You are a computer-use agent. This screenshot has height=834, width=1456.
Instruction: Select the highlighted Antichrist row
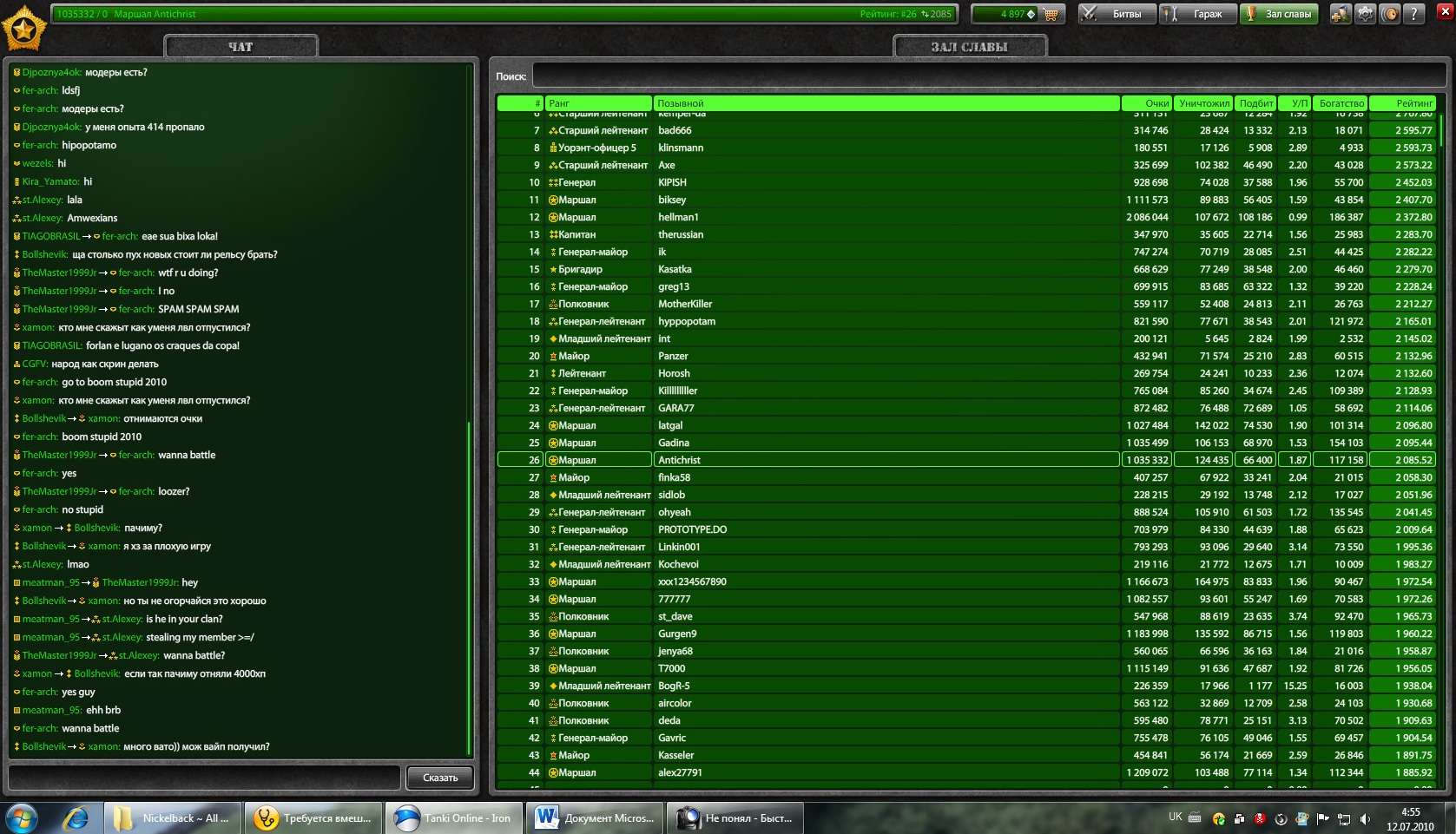[x=965, y=460]
